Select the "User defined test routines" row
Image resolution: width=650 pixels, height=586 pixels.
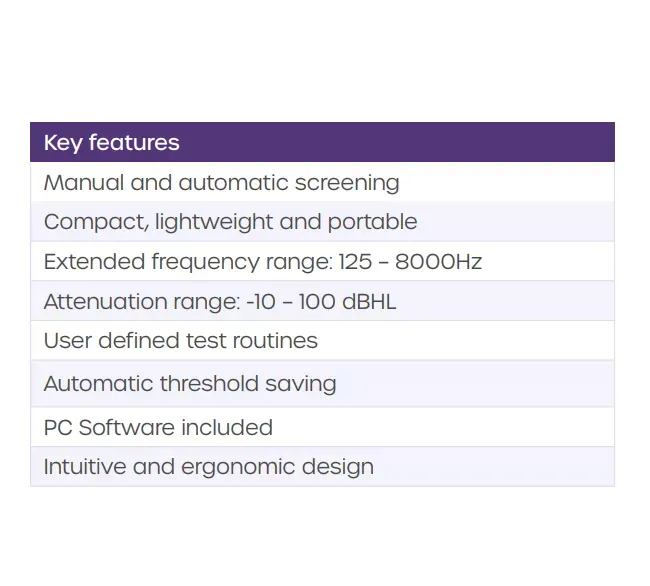pos(181,341)
